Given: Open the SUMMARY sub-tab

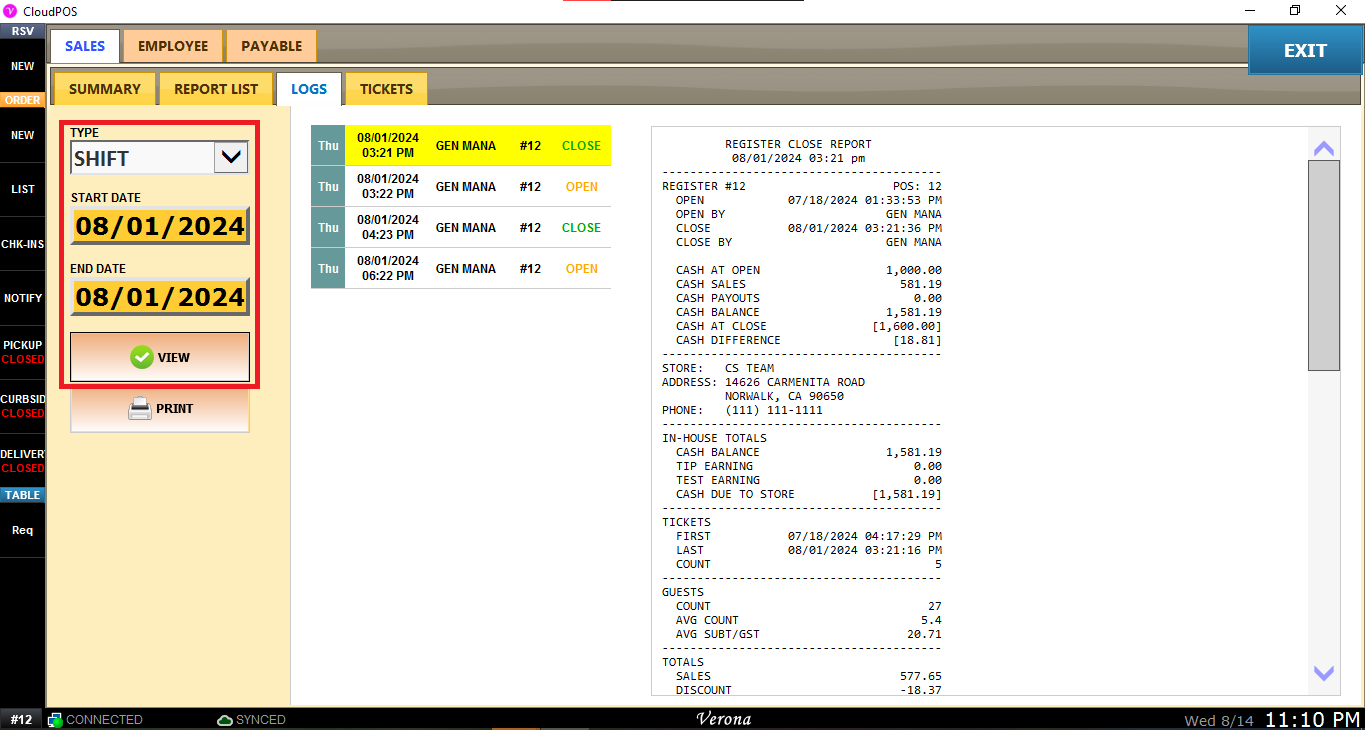Looking at the screenshot, I should tap(104, 89).
